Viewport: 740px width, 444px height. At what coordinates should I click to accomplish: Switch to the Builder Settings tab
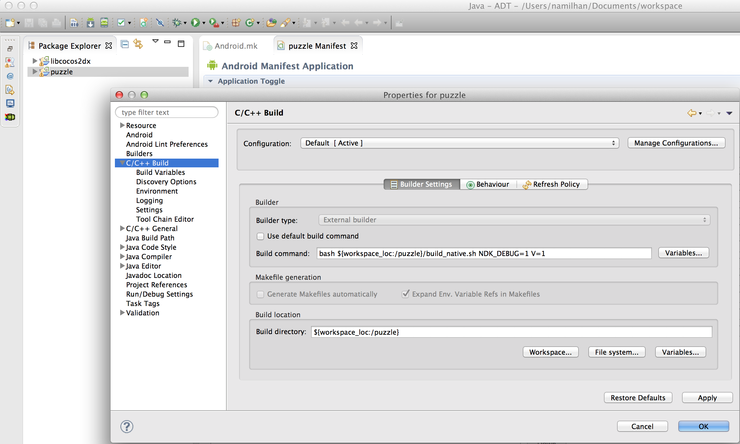click(421, 184)
